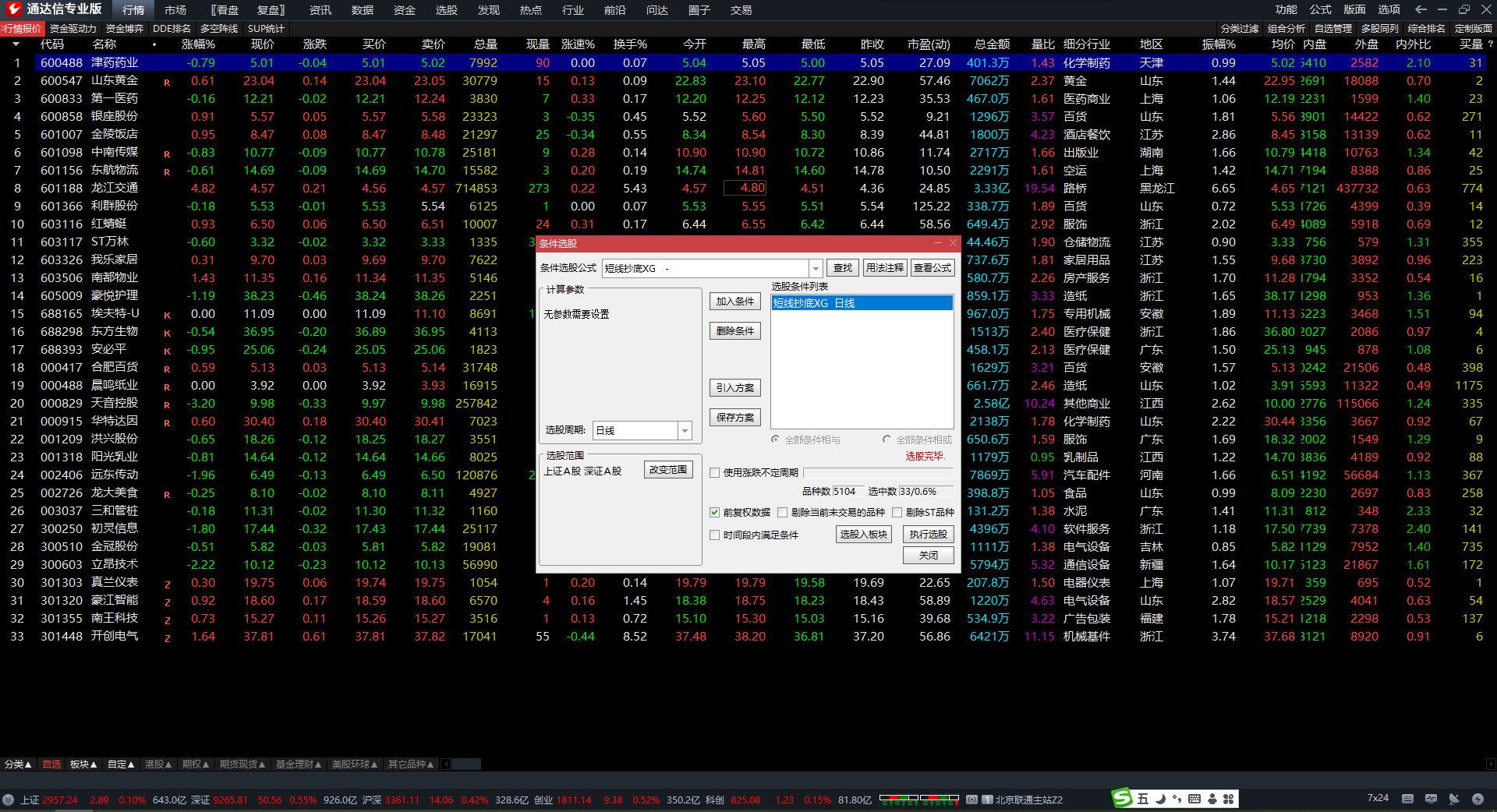The width and height of the screenshot is (1497, 812).
Task: Expand the 选股周期 dropdown
Action: pos(685,431)
